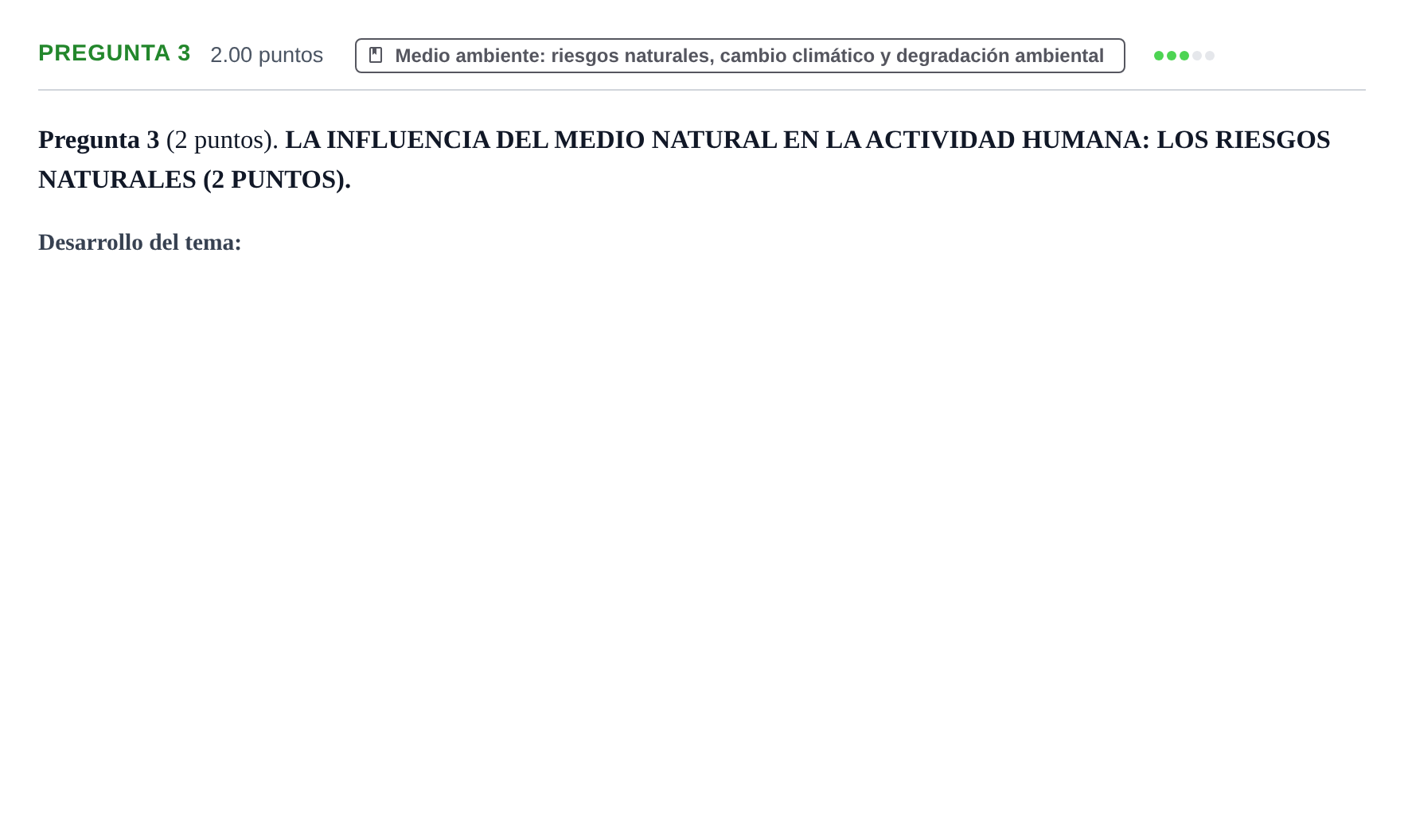
Task: Click the bold 'Pregunta 3' text in question body
Action: pos(99,139)
